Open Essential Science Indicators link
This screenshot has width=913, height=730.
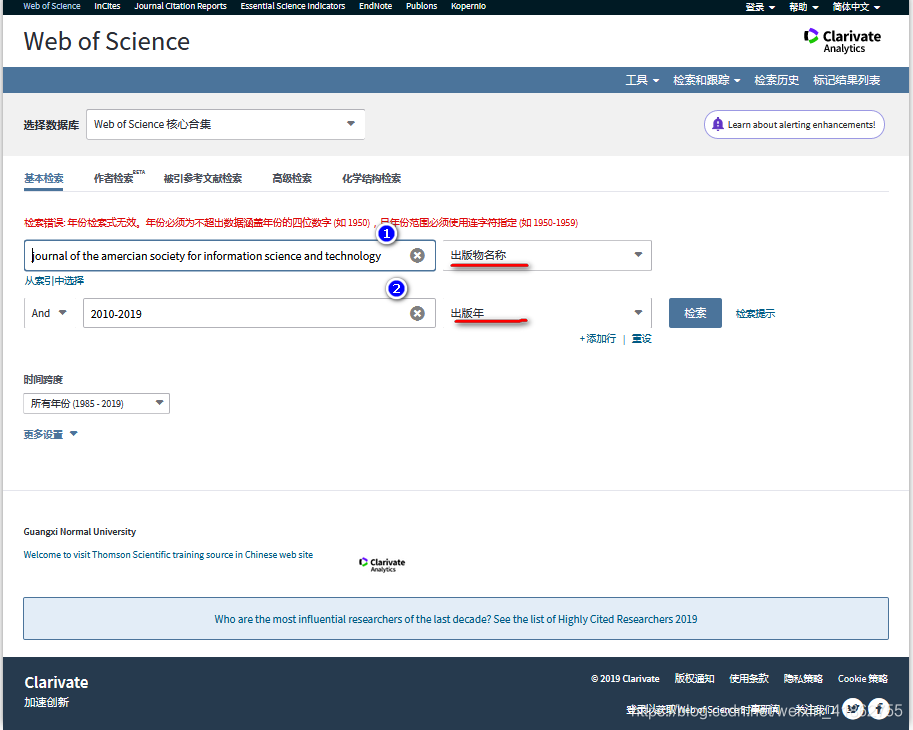[293, 6]
